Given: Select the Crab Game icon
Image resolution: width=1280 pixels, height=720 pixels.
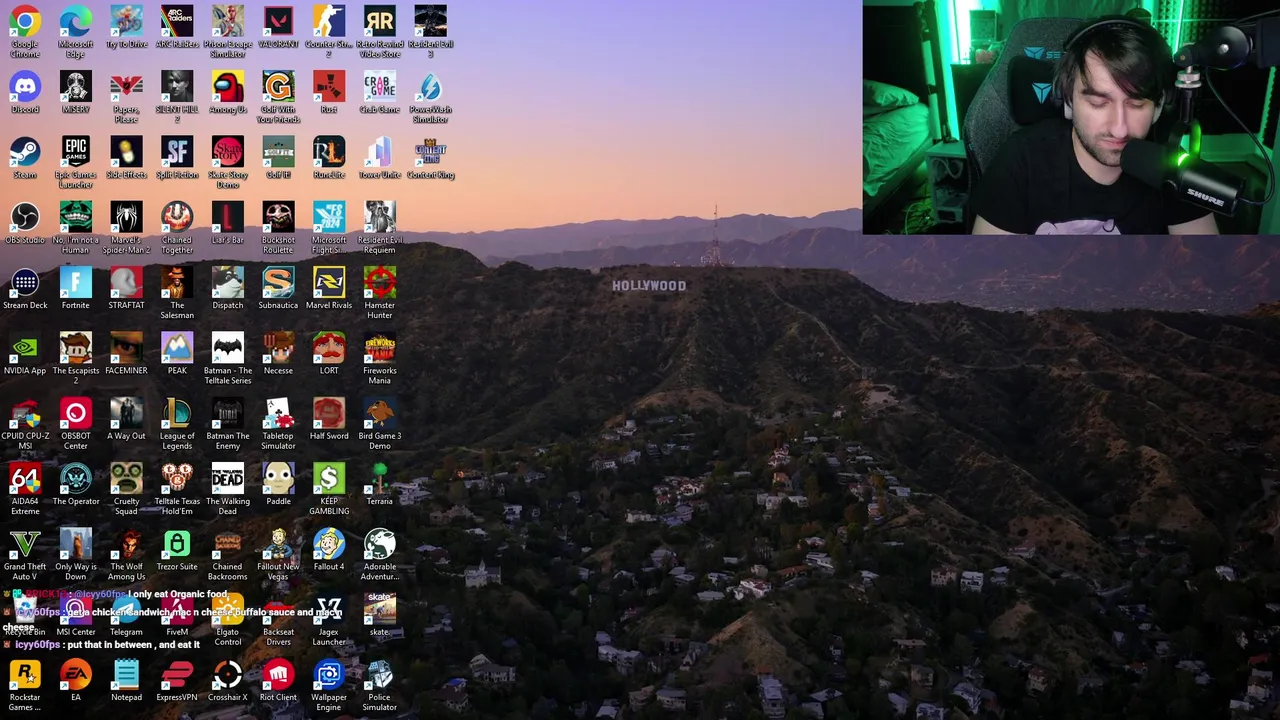Looking at the screenshot, I should pos(380,86).
